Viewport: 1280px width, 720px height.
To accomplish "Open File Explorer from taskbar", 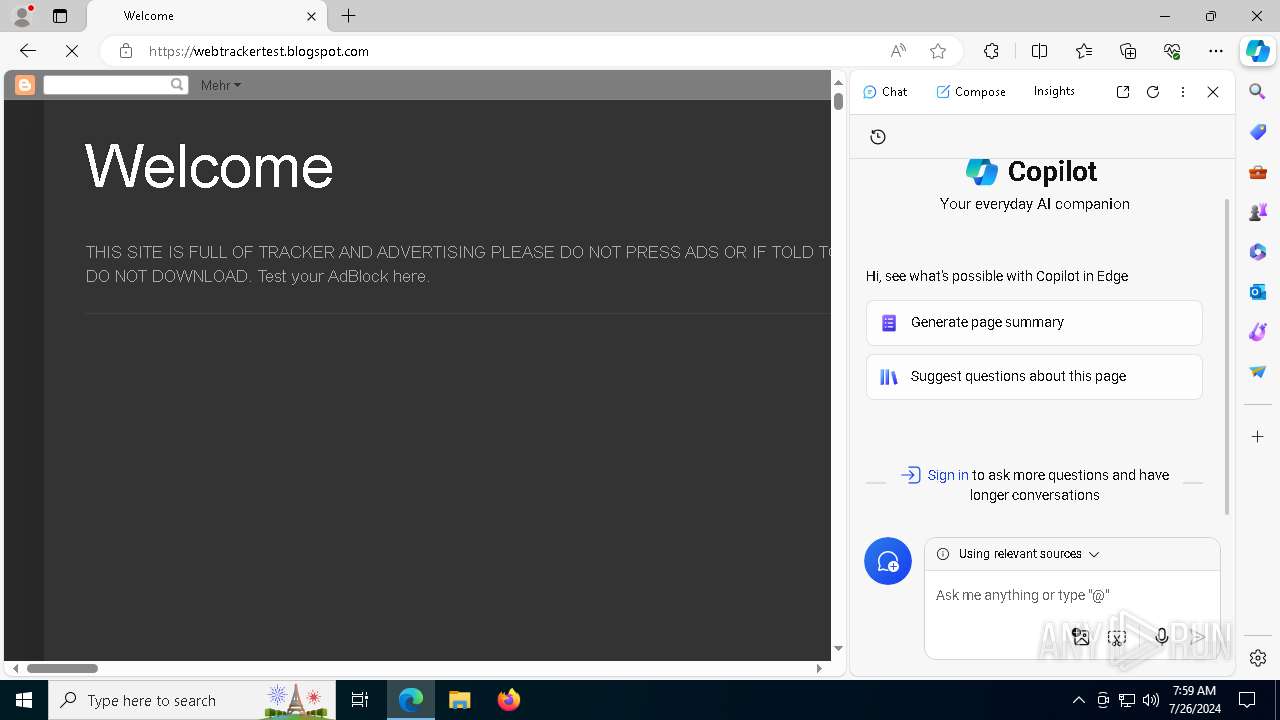I will point(460,700).
